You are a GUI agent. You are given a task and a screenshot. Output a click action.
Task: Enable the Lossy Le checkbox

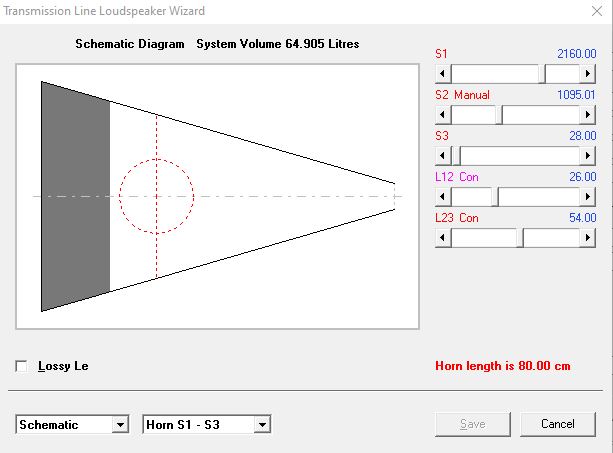(21, 366)
